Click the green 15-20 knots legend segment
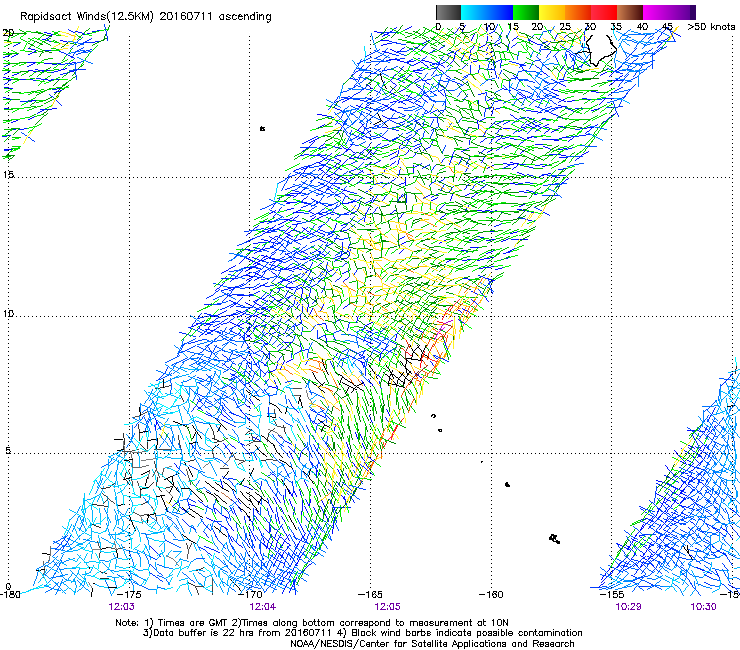Screen dimensions: 740x650 coord(526,12)
